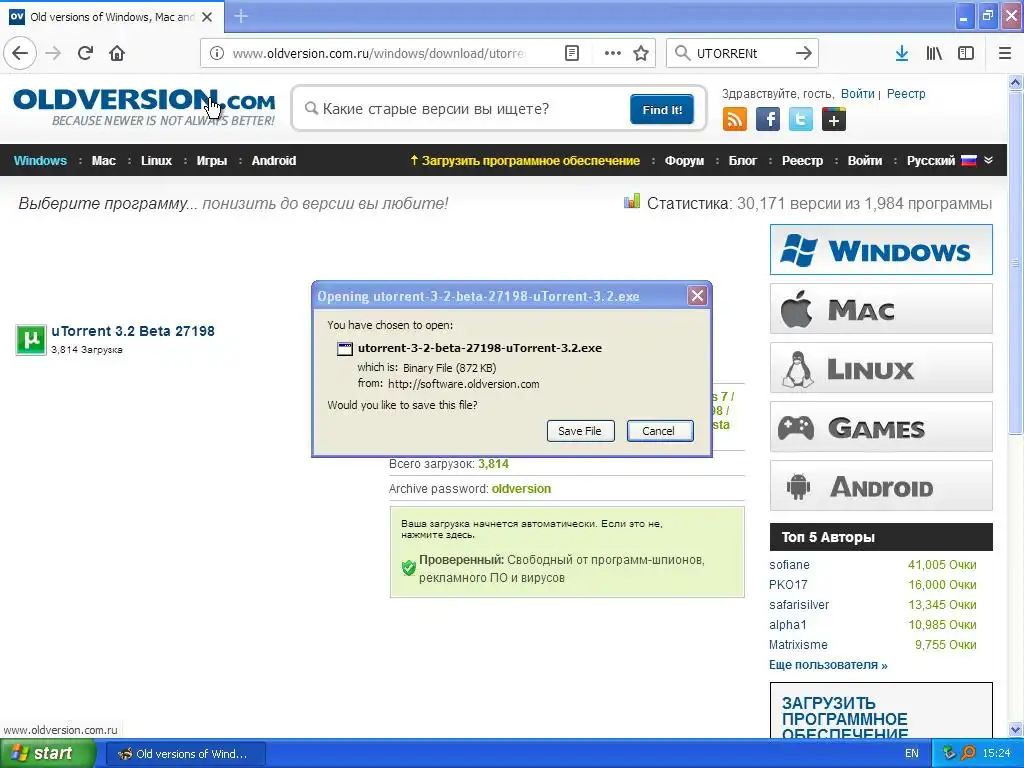Expand the Русский language dropdown
This screenshot has width=1024, height=768.
[x=988, y=160]
